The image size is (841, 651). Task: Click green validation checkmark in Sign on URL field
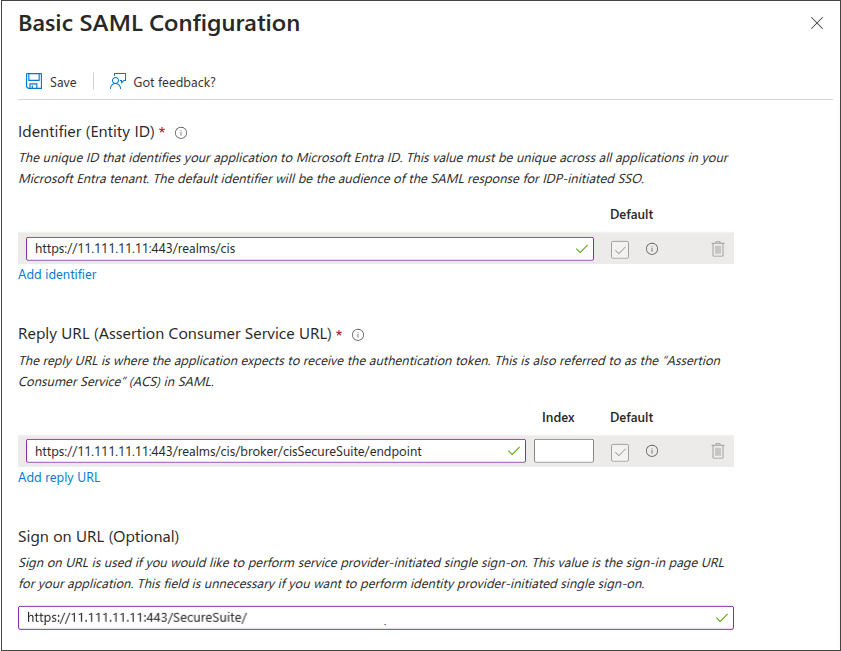click(x=722, y=618)
